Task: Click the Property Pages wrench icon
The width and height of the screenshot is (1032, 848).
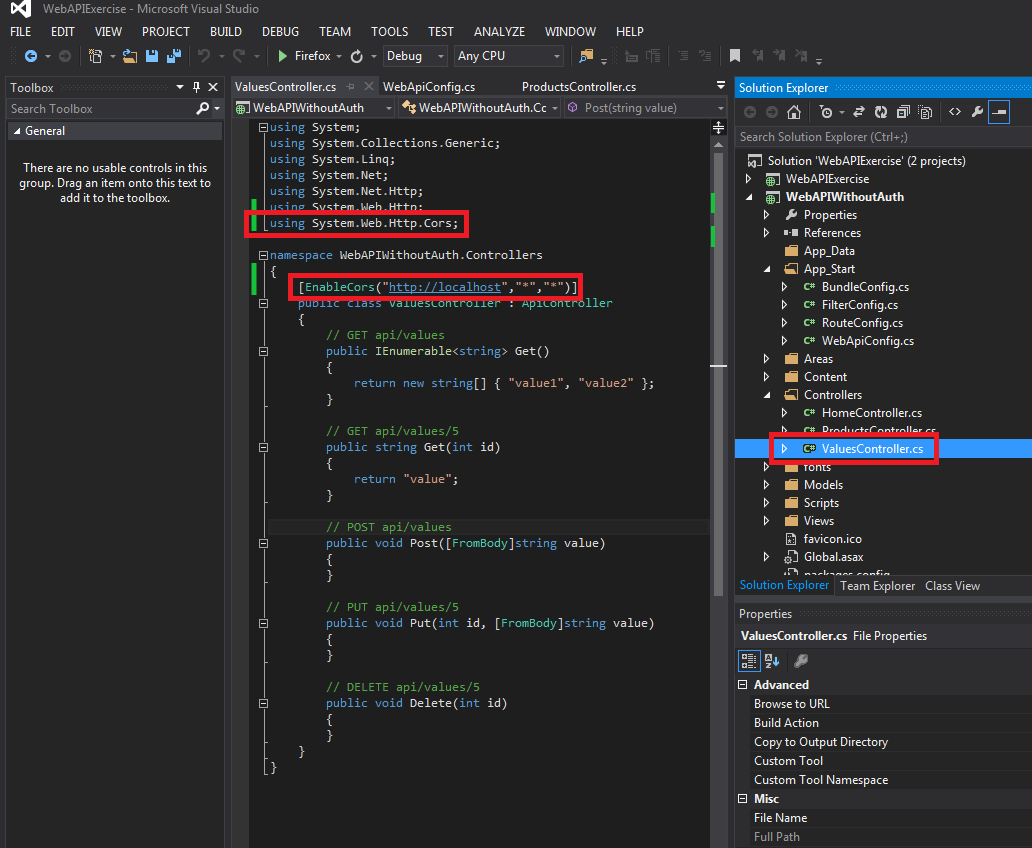Action: 801,660
